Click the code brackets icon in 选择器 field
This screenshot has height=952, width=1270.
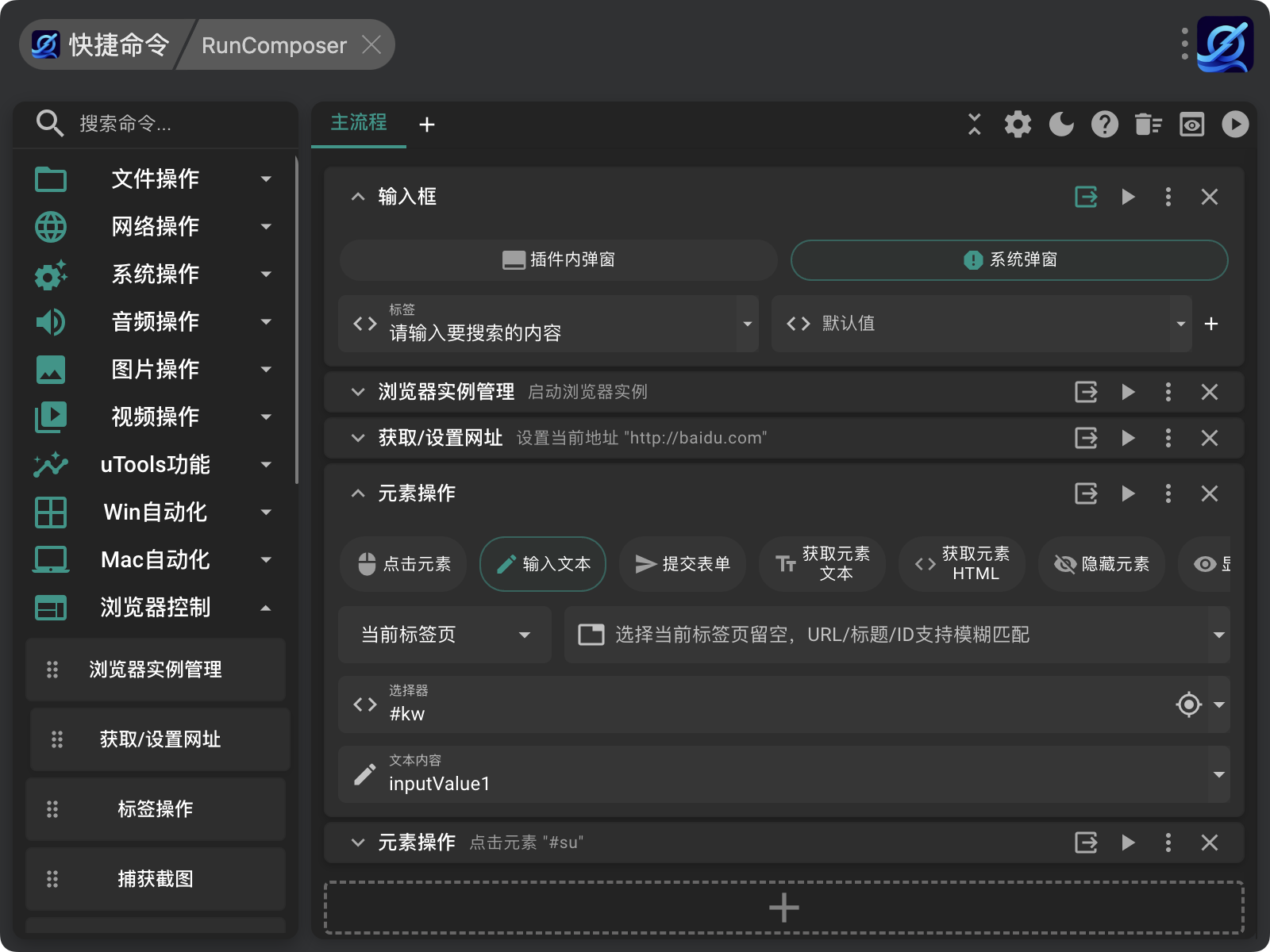(x=365, y=704)
